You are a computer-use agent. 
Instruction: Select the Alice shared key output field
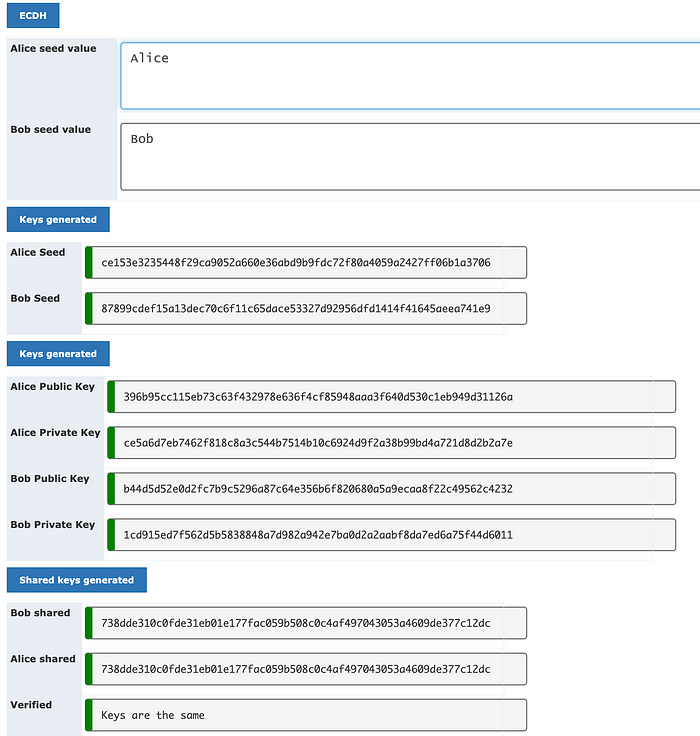click(x=306, y=669)
